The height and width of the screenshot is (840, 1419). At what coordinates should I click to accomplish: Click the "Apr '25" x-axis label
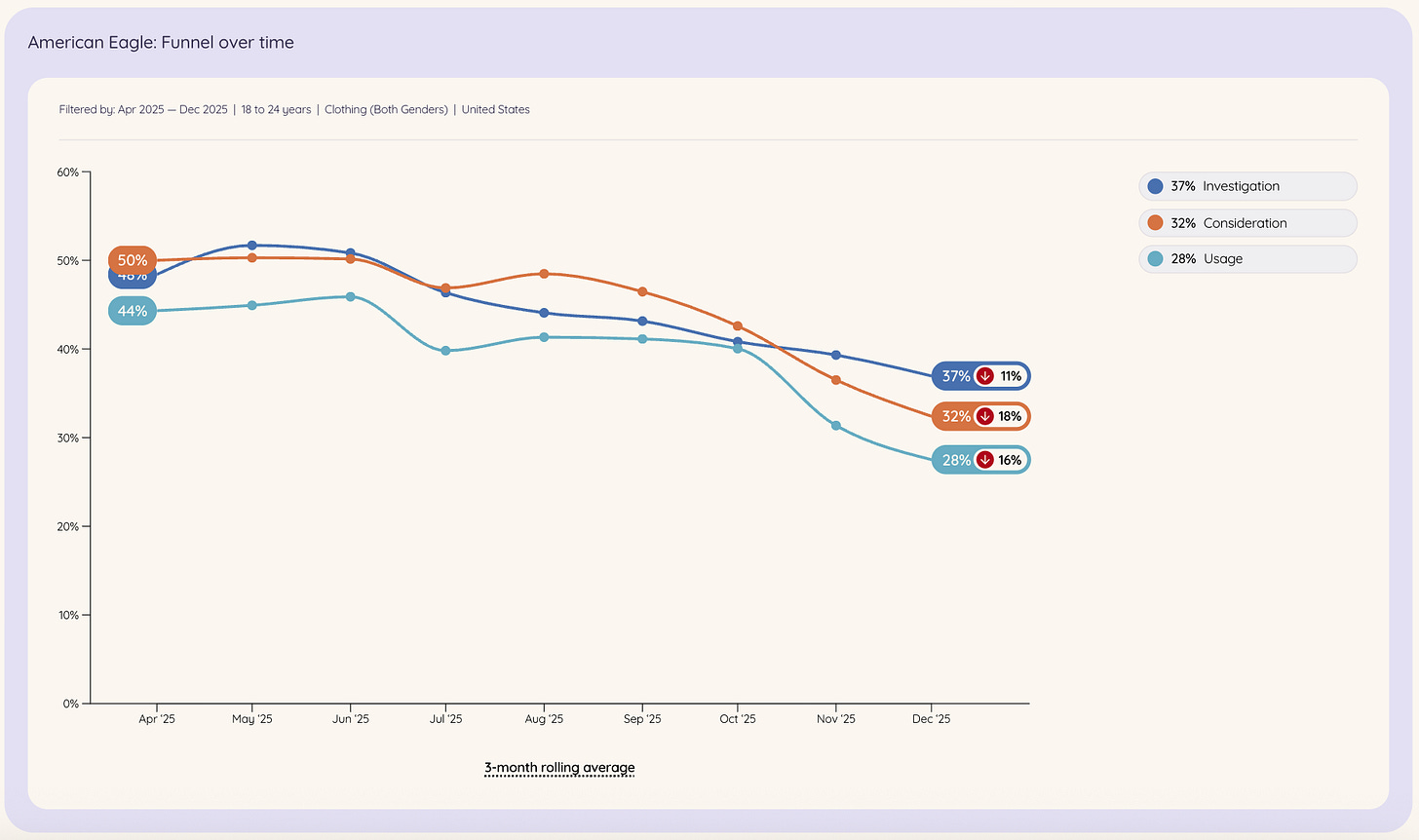tap(157, 719)
